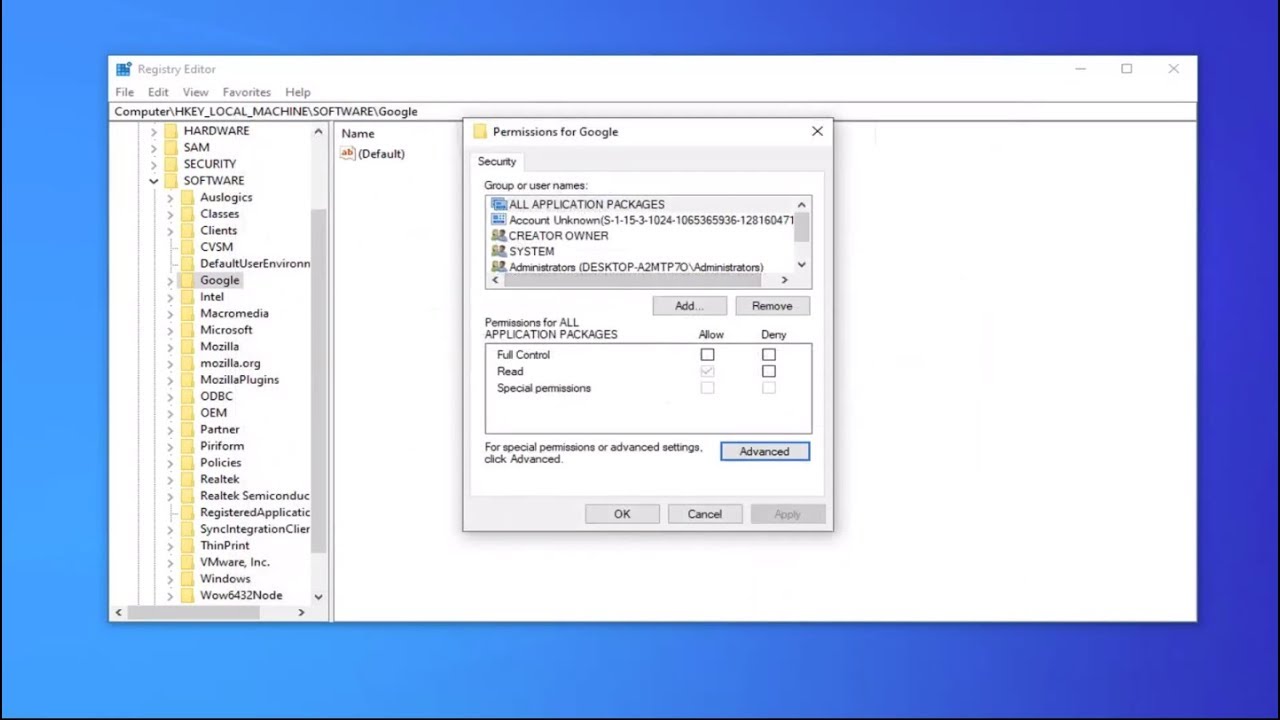
Task: Check the Deny box for Read permission
Action: pos(769,370)
